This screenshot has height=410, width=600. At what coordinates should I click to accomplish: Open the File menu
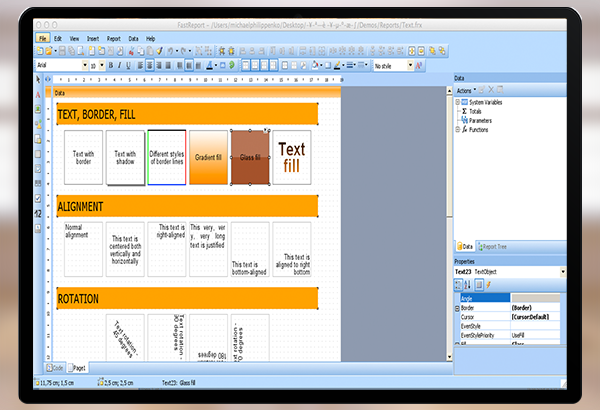[42, 38]
